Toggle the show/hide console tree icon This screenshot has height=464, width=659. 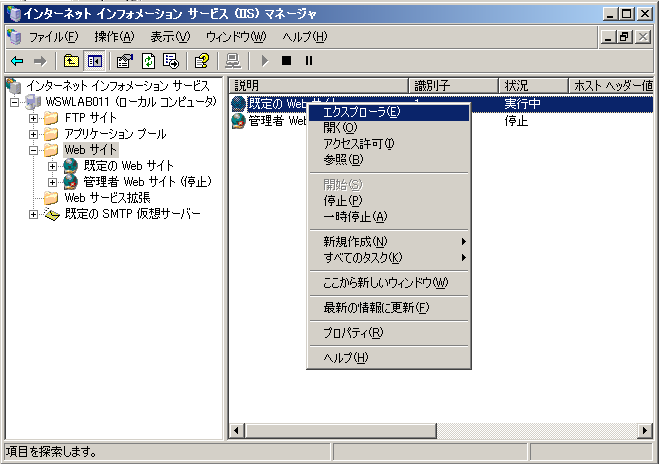pyautogui.click(x=94, y=61)
